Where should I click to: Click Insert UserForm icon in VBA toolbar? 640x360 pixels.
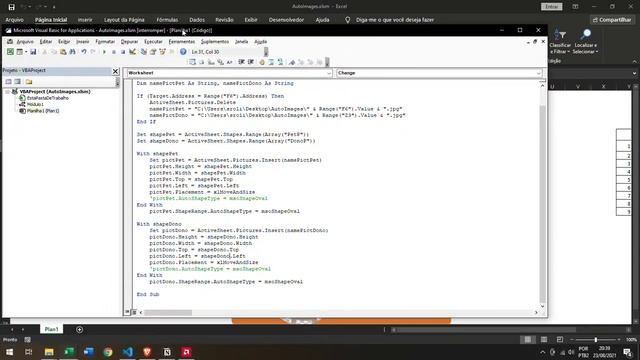tap(19, 52)
